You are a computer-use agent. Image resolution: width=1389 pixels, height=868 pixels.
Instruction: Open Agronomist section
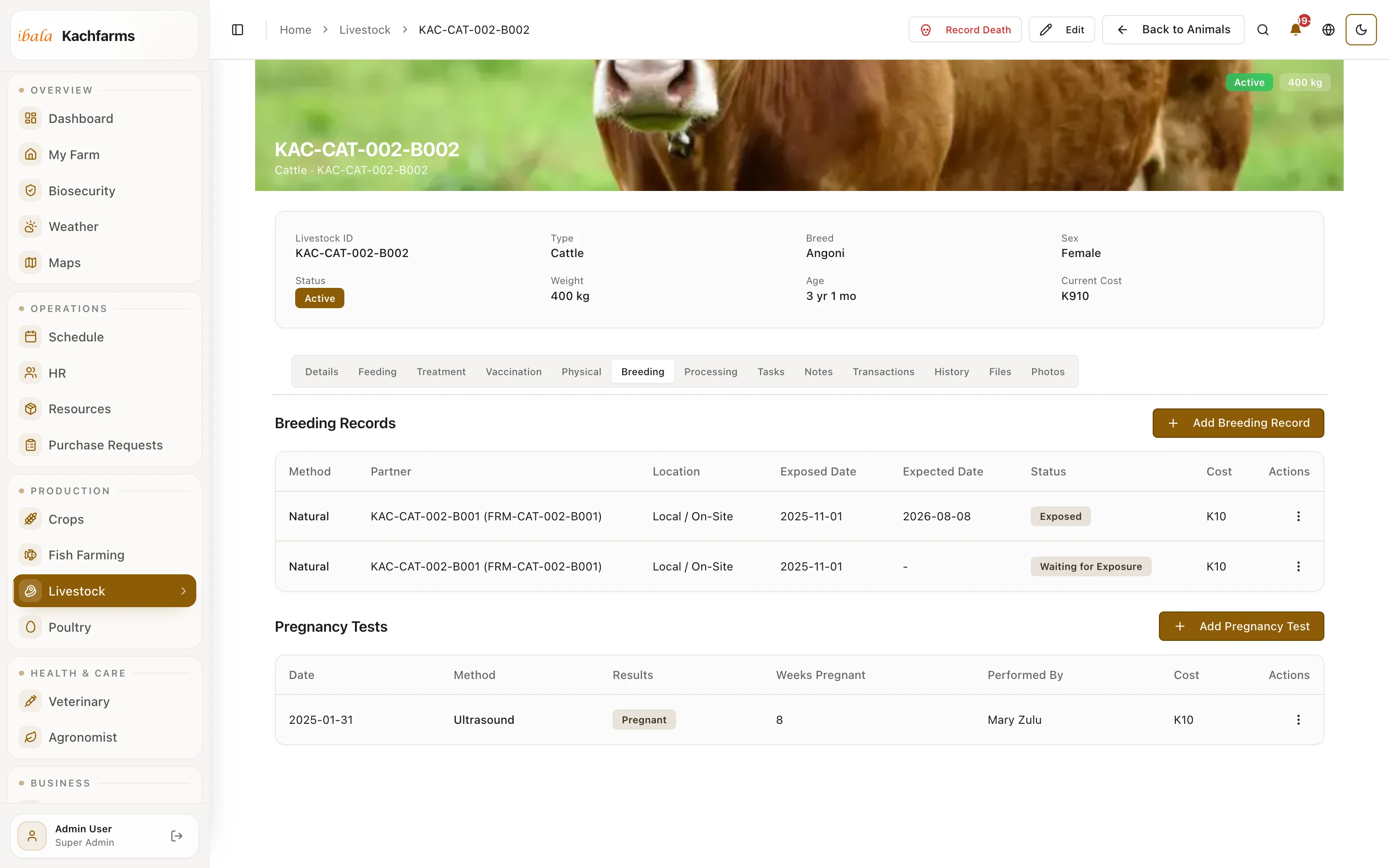[x=105, y=737]
